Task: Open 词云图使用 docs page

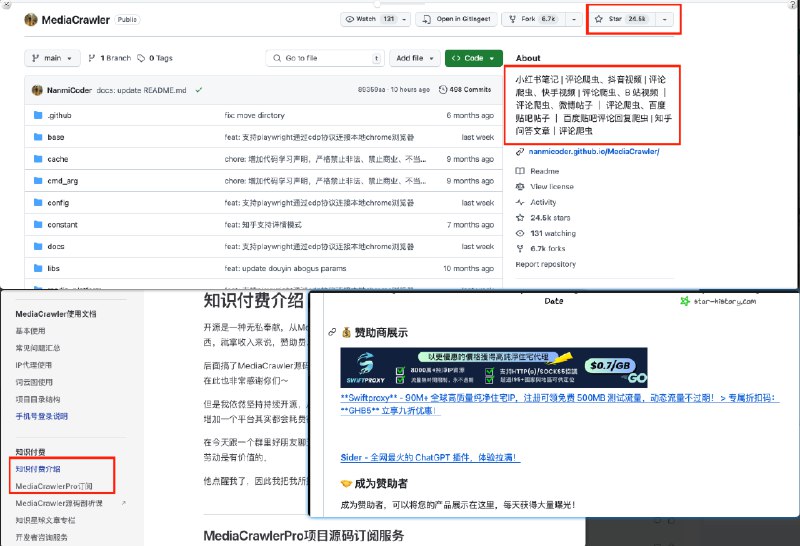Action: pyautogui.click(x=34, y=382)
